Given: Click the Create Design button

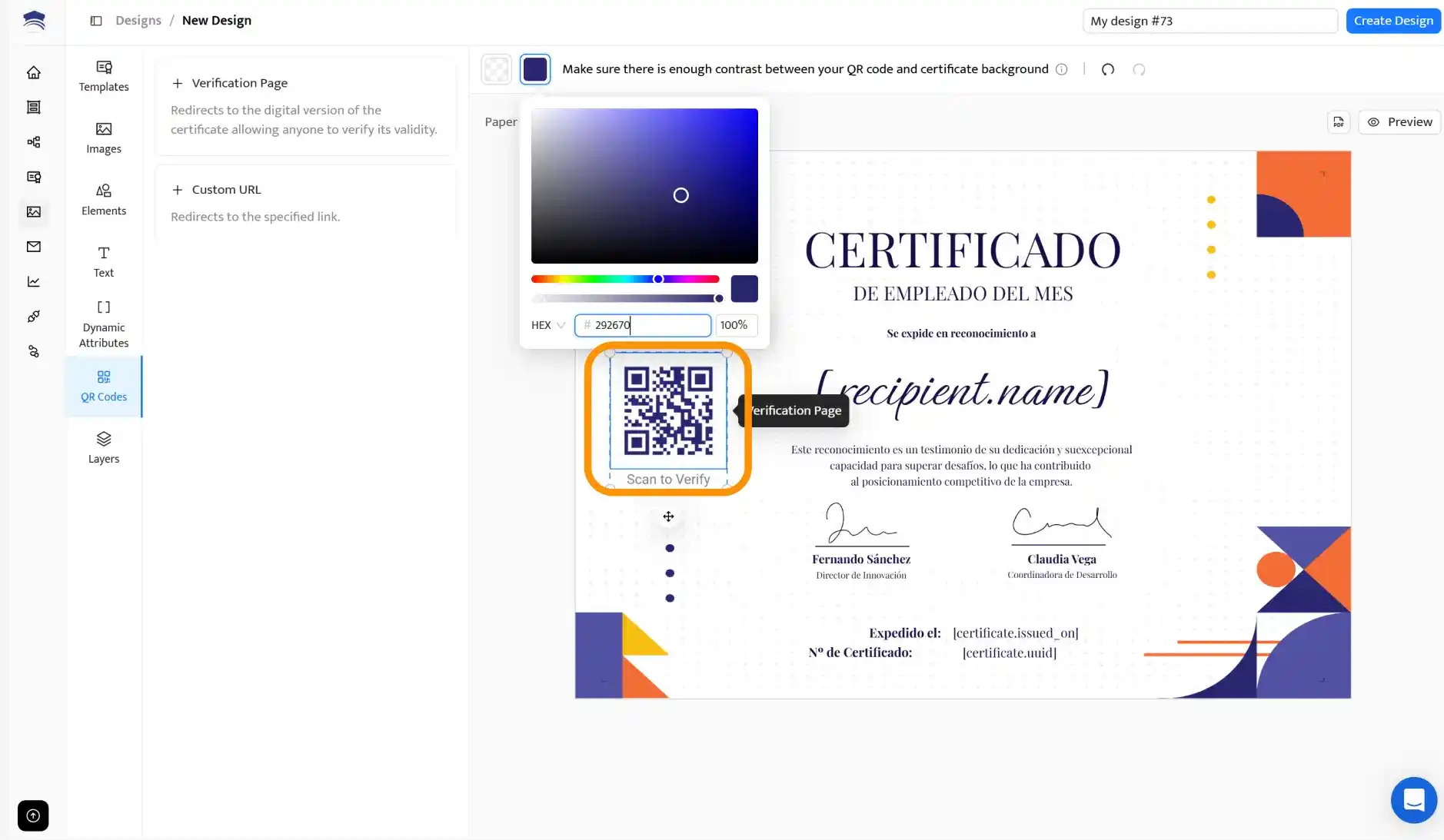Looking at the screenshot, I should [1392, 20].
